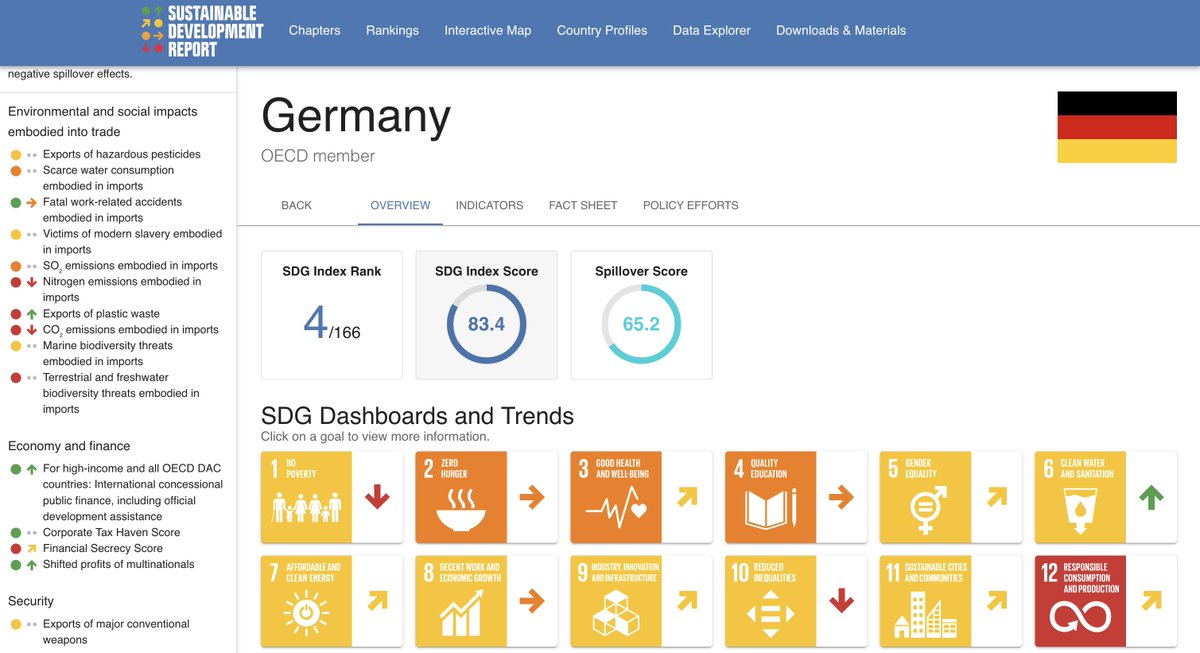Click the Spillover Score card
The image size is (1200, 653).
coord(641,315)
